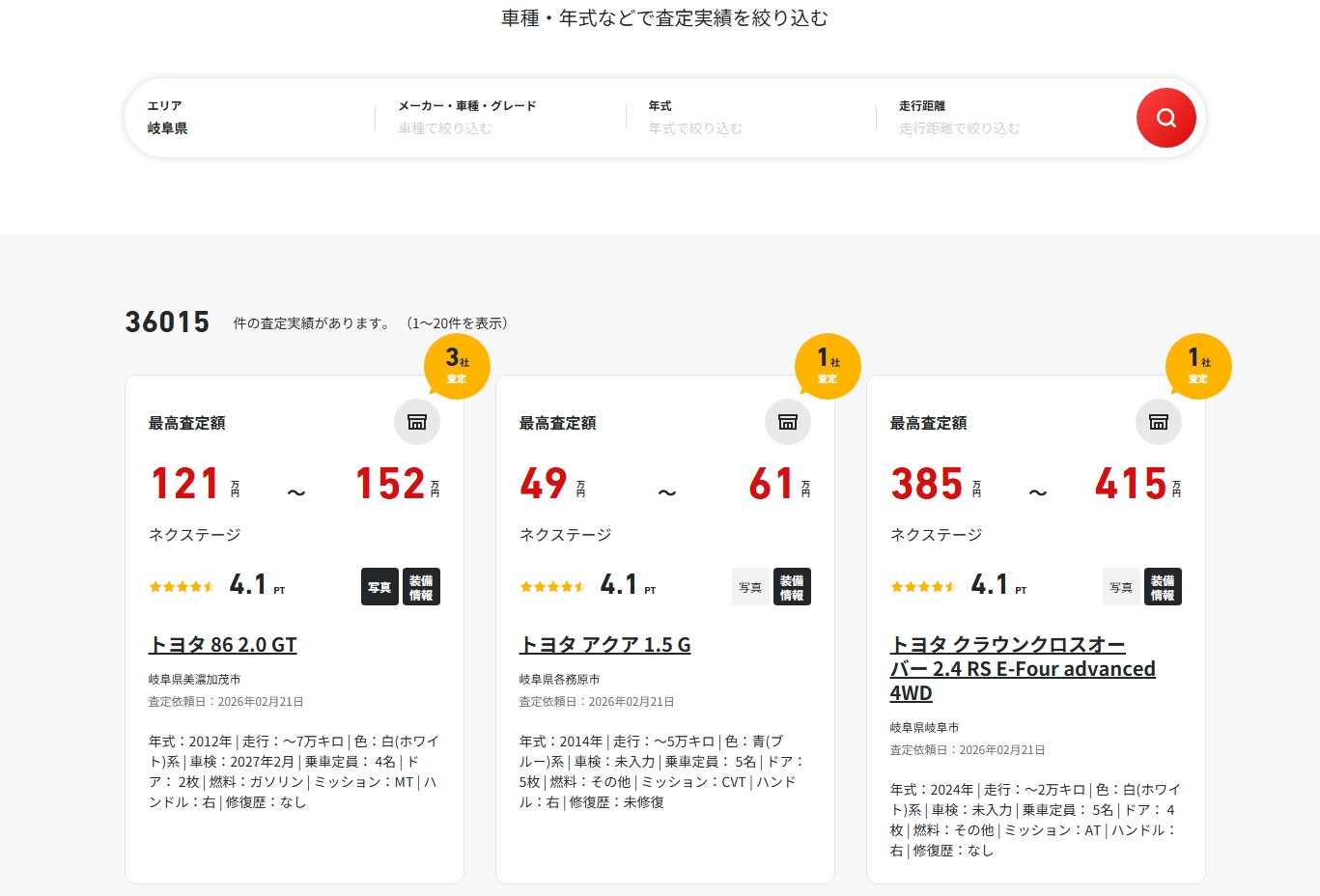This screenshot has height=896, width=1320.
Task: Click 写真 button on Crown Crossover card
Action: point(1121,587)
